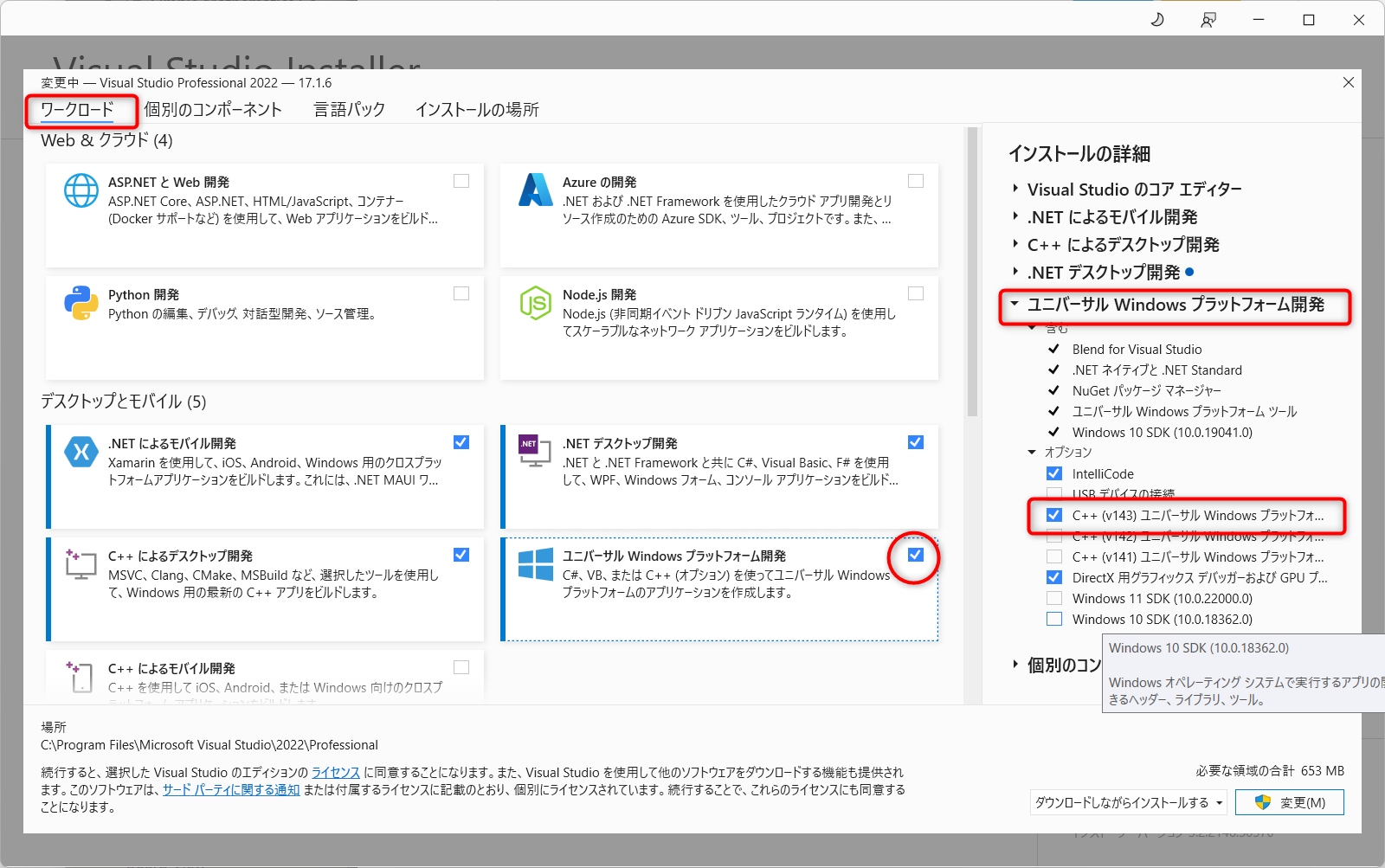Click the dark theme moon icon
Viewport: 1385px width, 868px height.
pos(1157,19)
